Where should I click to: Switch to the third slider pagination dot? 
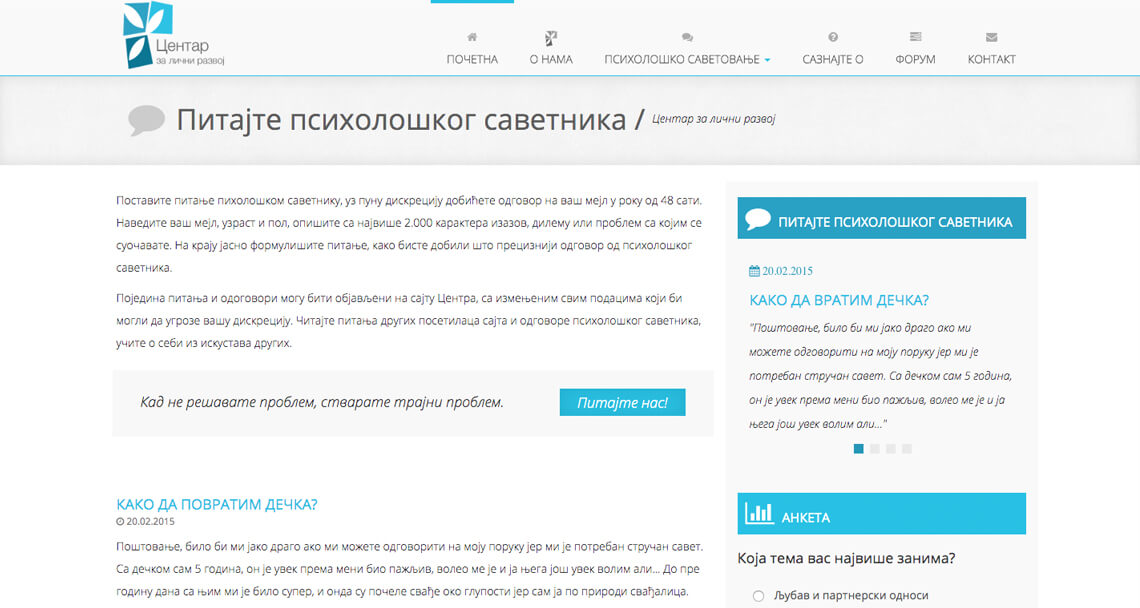pos(891,449)
